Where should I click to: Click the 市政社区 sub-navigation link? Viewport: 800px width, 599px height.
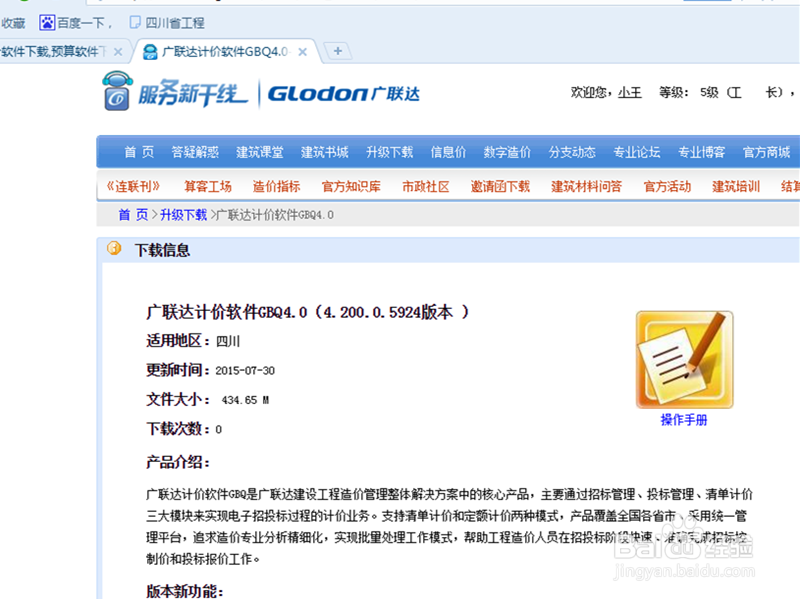[426, 186]
